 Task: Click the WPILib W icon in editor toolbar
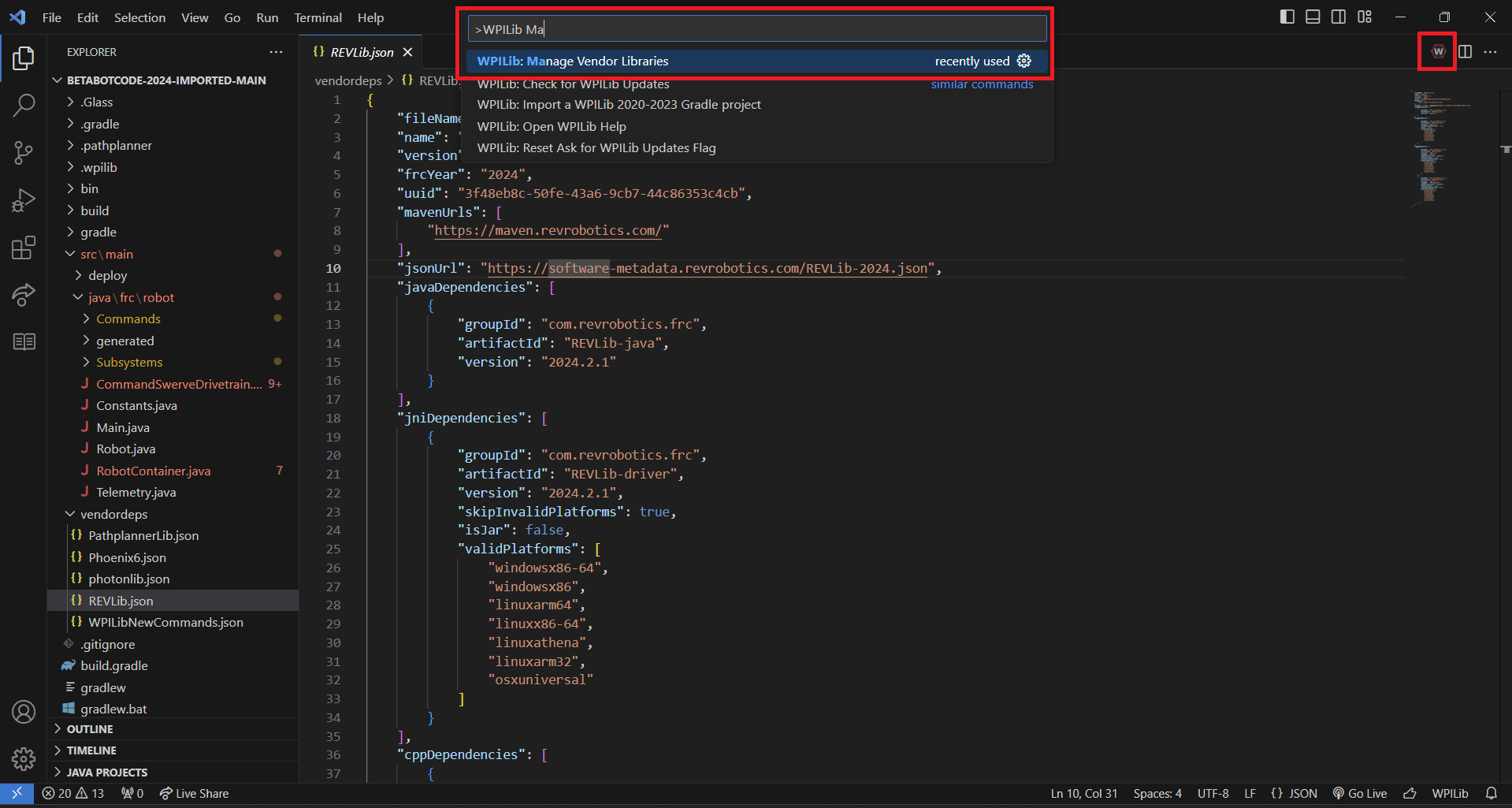1438,51
